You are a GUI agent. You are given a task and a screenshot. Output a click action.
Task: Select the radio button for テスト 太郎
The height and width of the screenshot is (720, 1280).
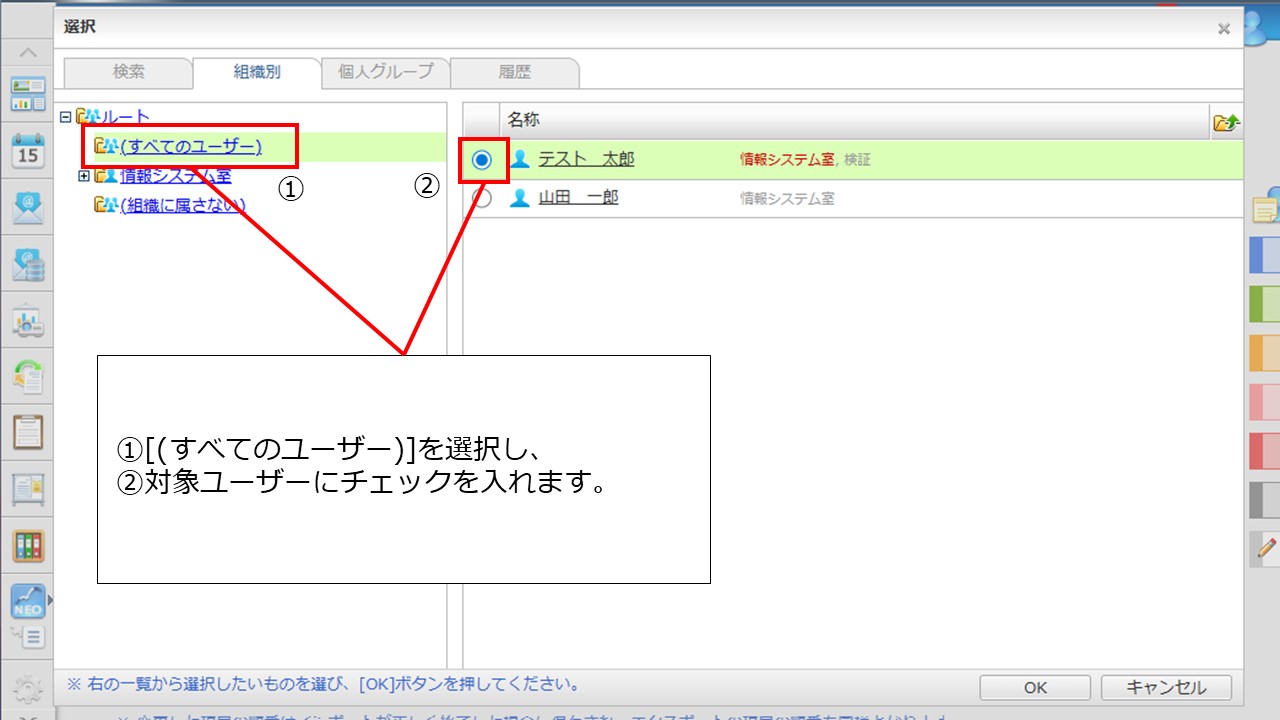(x=482, y=160)
